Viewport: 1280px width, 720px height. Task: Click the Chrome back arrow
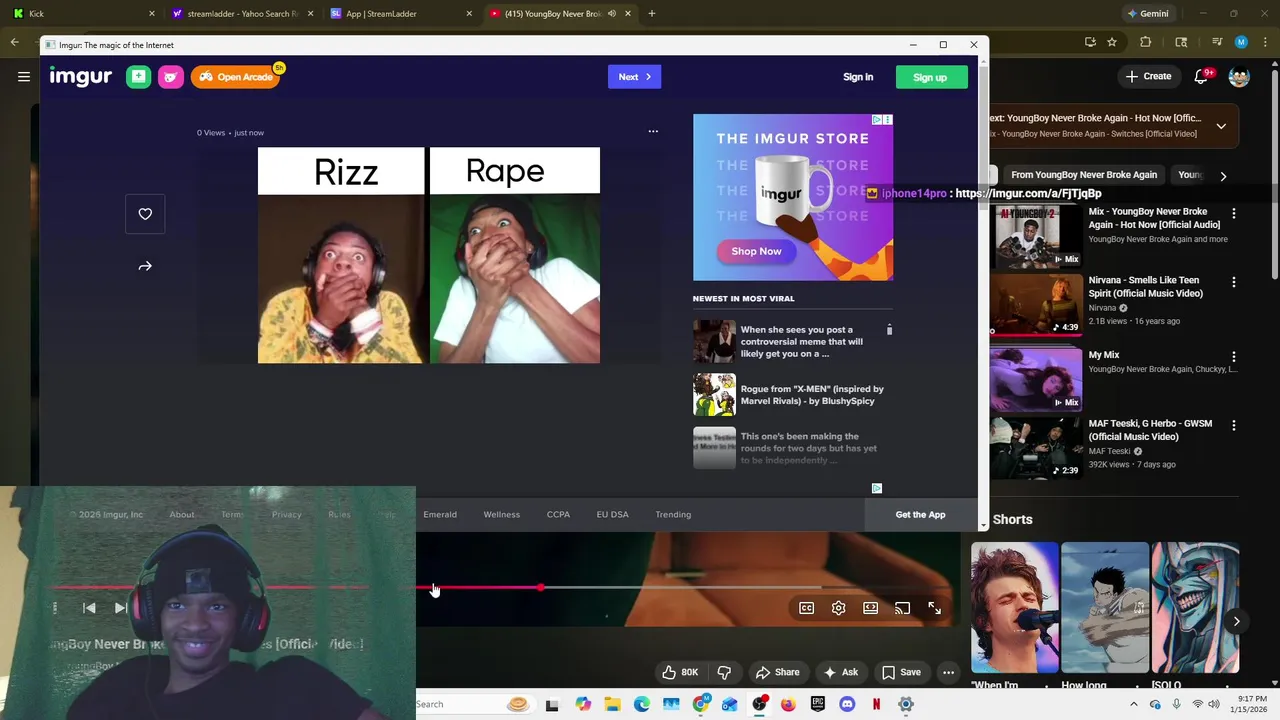[x=14, y=42]
